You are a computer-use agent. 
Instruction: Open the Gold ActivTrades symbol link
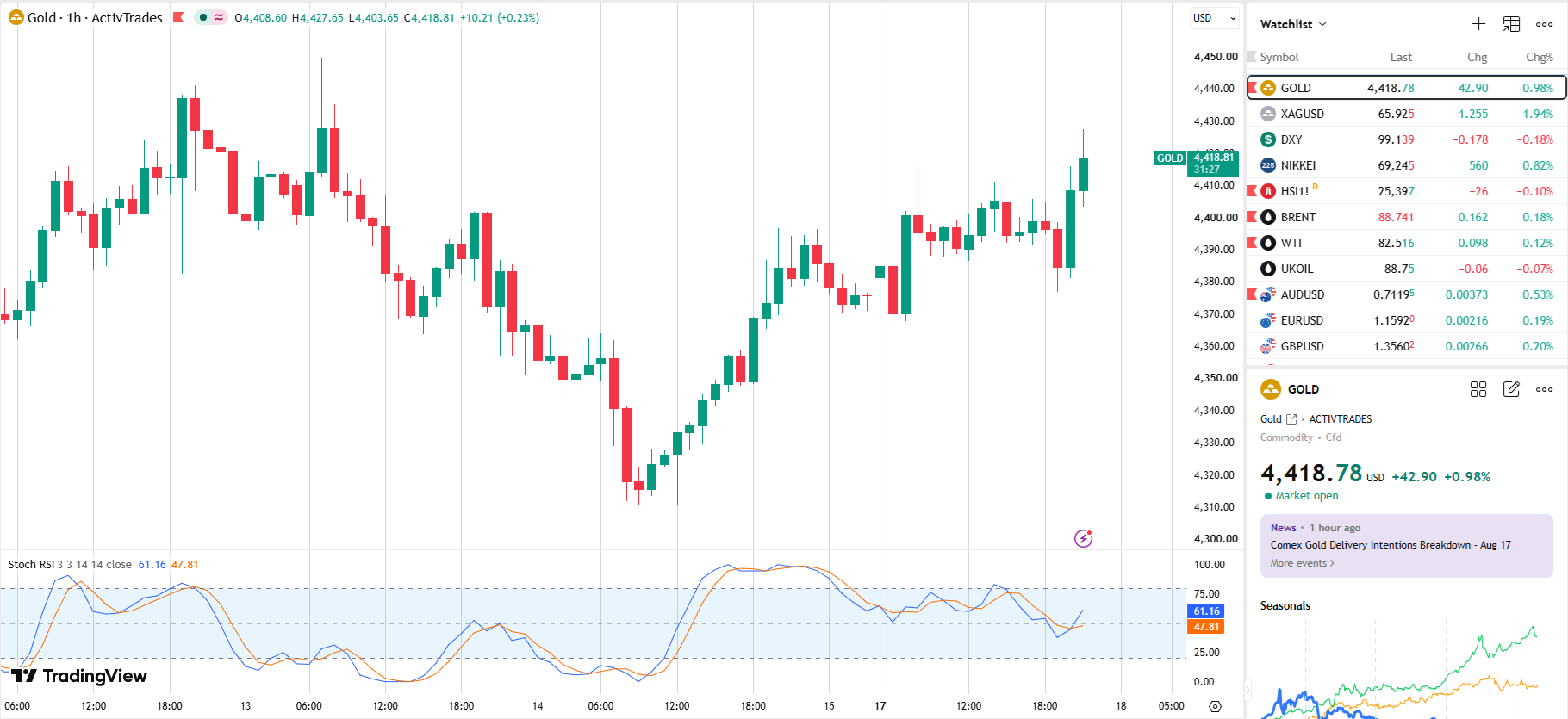pyautogui.click(x=1279, y=419)
